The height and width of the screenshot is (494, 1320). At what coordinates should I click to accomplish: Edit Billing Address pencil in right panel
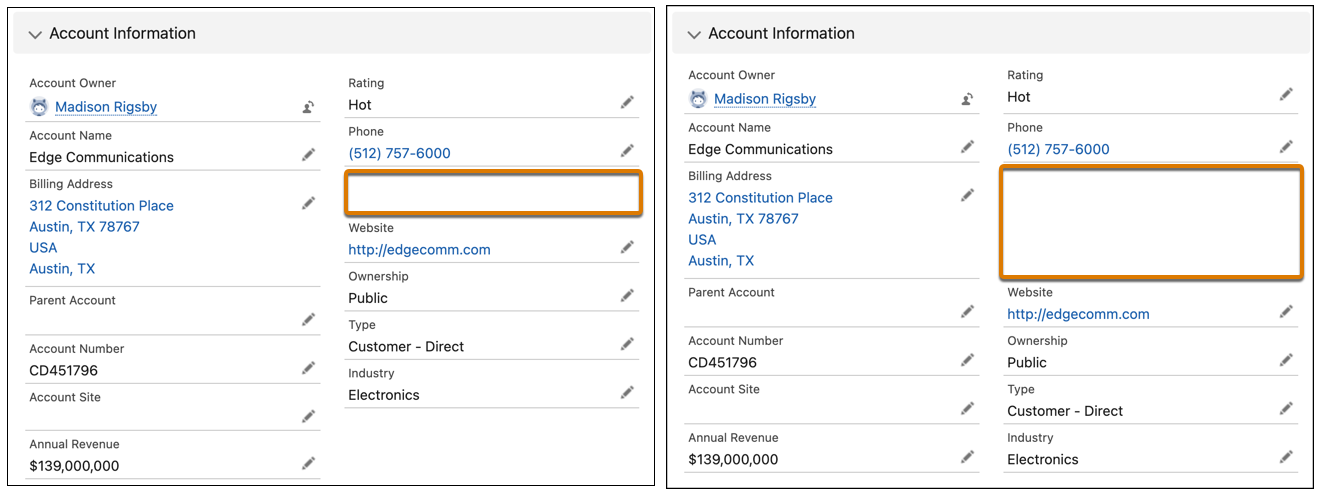(967, 195)
